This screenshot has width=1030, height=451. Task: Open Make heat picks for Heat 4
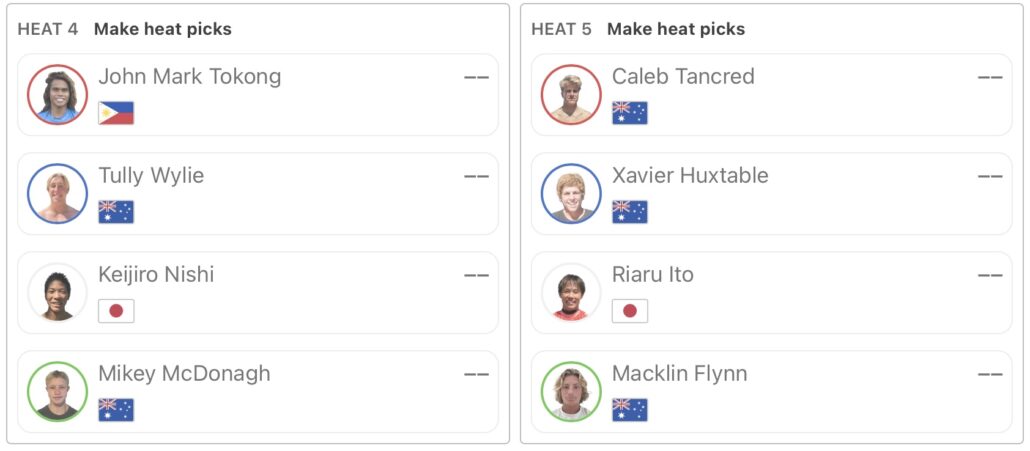163,29
